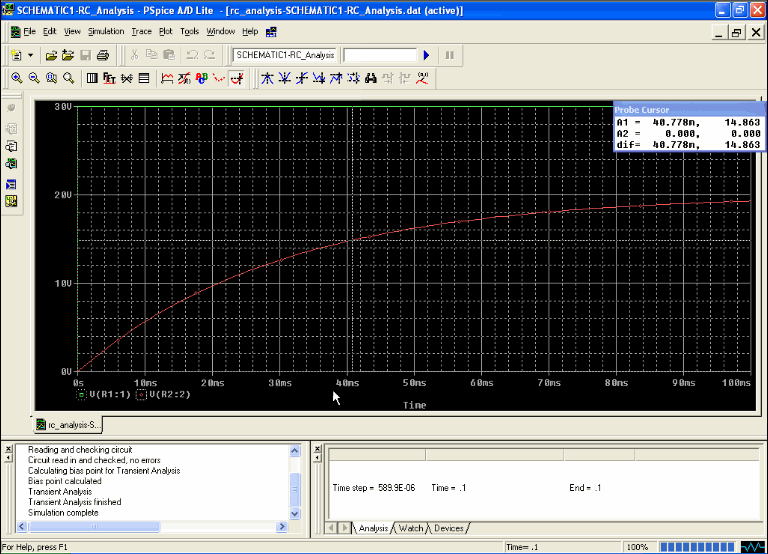Click the binoculars Cursor Search icon
The width and height of the screenshot is (768, 554).
pos(371,77)
